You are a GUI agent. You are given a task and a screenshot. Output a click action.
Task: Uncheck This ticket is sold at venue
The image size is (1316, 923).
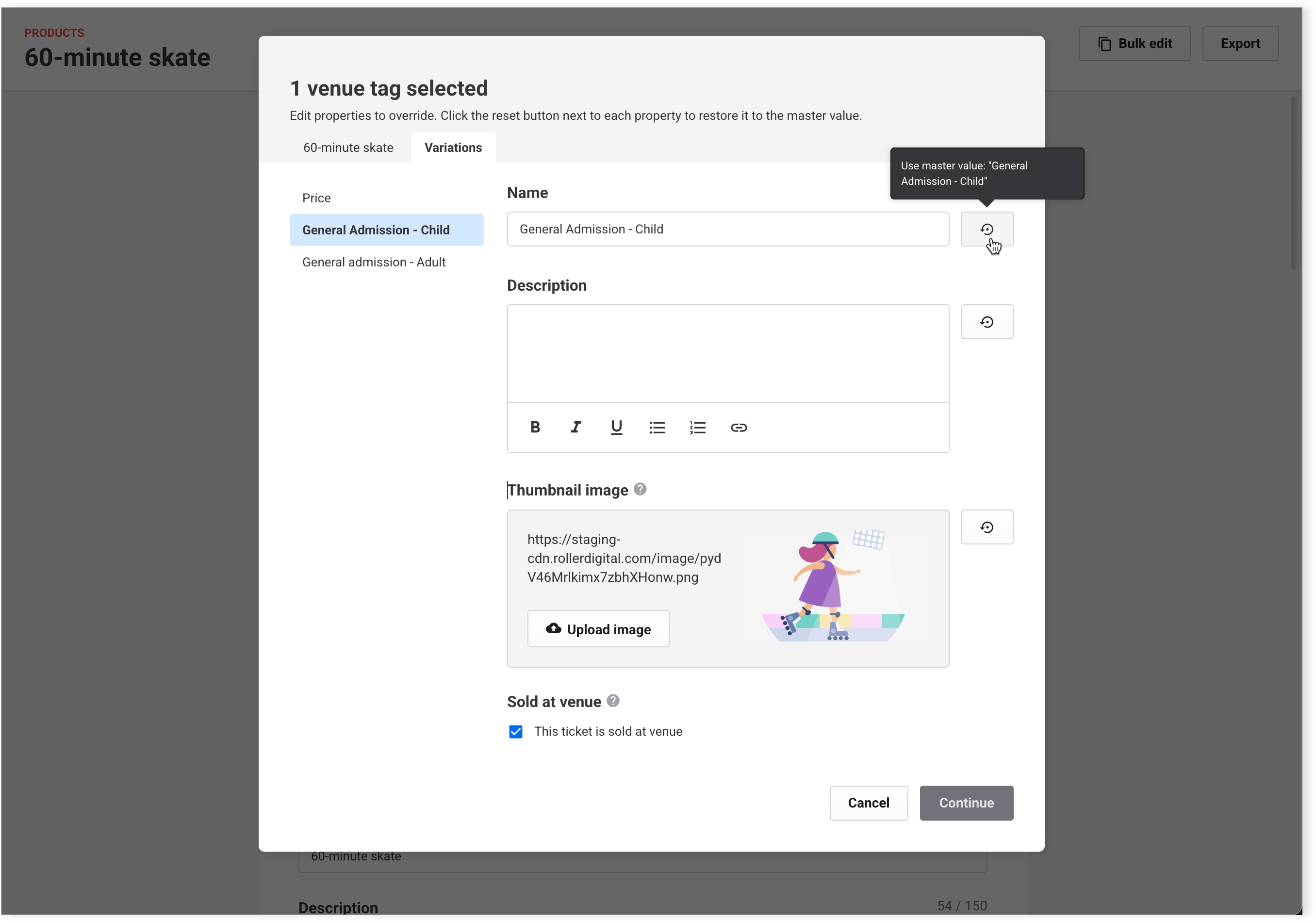516,731
